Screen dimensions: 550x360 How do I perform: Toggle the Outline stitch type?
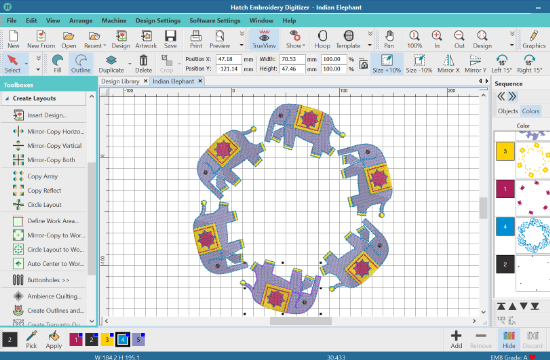tap(81, 64)
